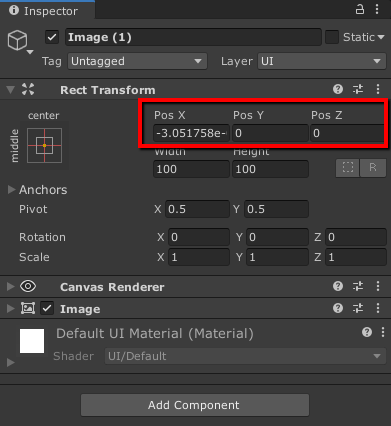391x426 pixels.
Task: Click the Width field showing 100
Action: pos(191,169)
